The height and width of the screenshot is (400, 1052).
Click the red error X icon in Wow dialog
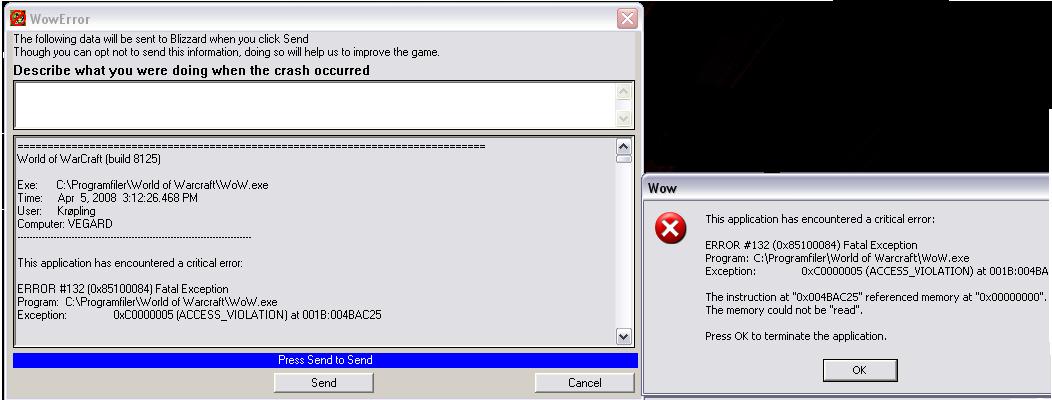(x=670, y=228)
